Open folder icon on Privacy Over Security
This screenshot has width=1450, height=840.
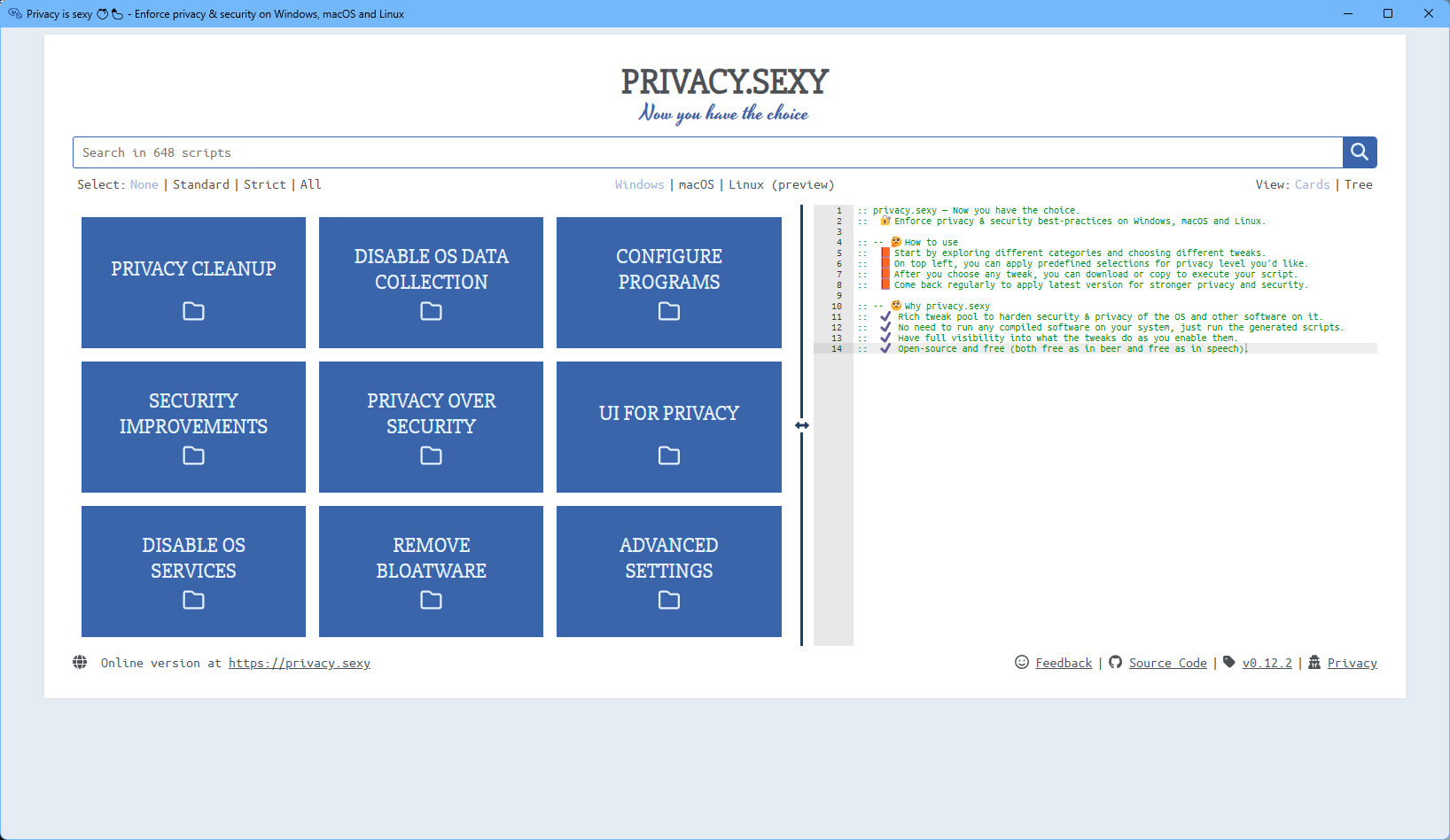pos(431,455)
